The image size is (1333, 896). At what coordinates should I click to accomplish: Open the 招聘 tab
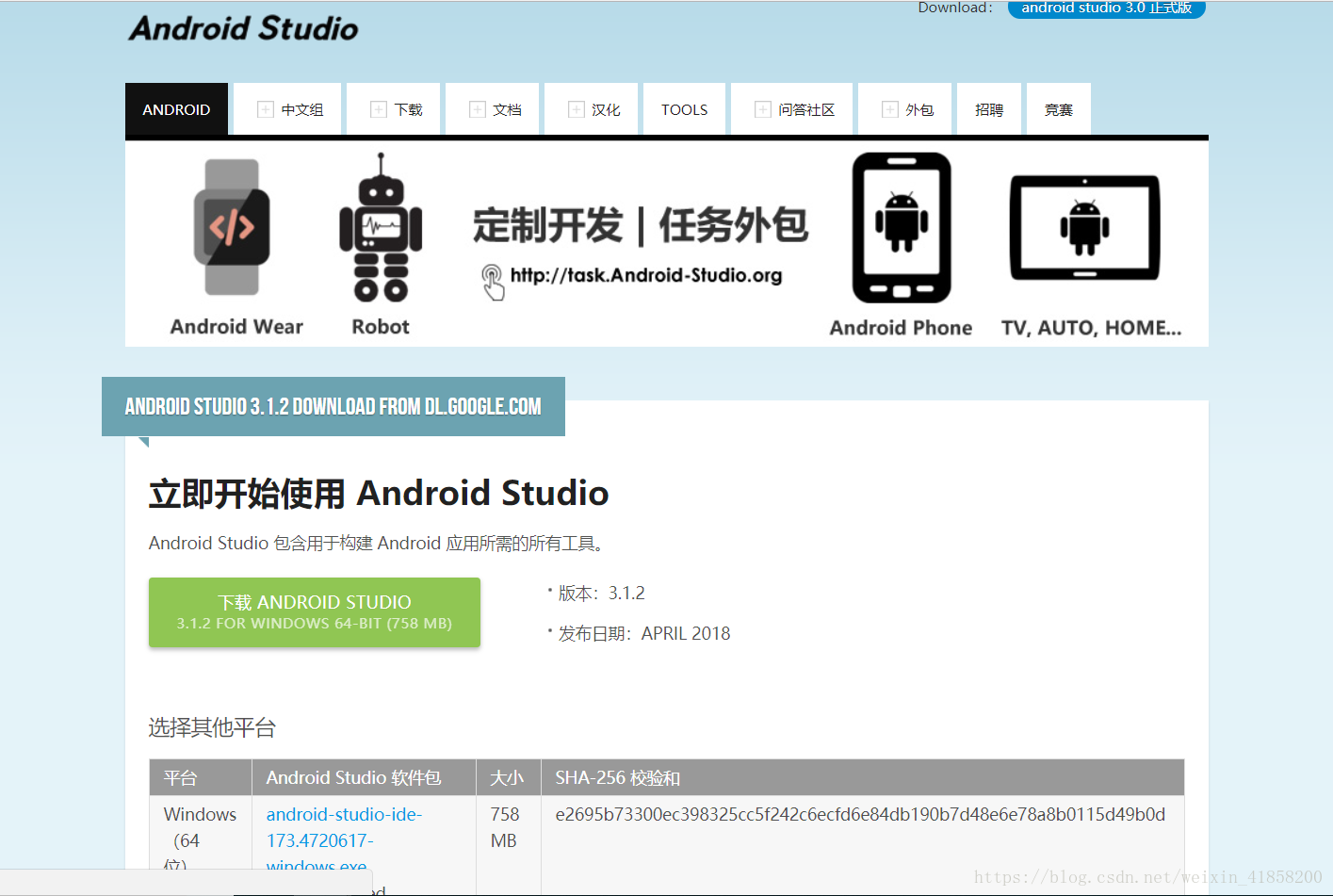coord(989,109)
